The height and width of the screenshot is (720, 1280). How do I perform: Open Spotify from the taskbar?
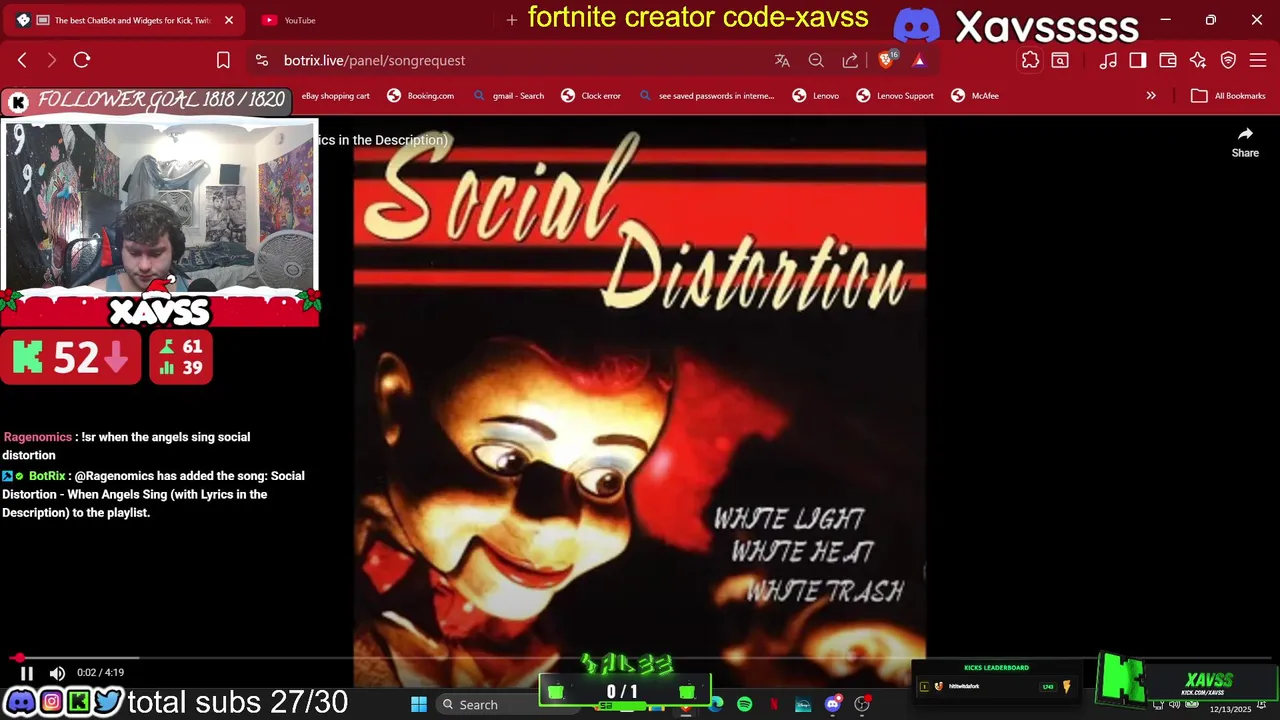[x=744, y=704]
